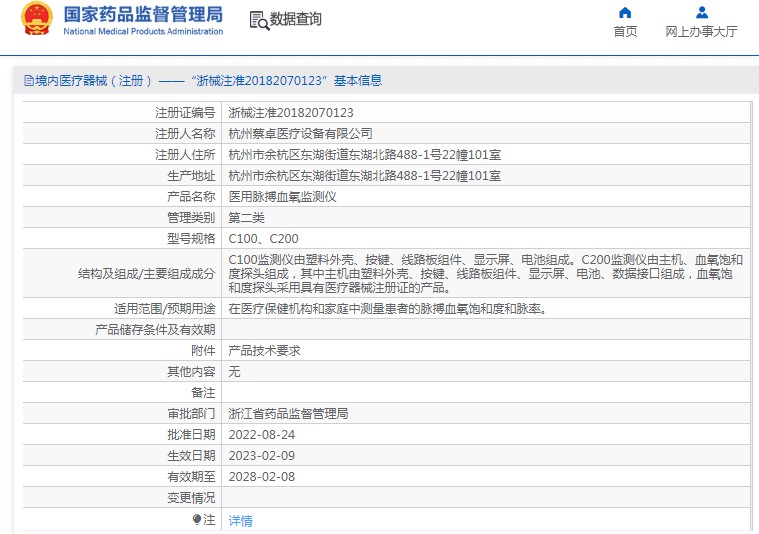Viewport: 759px width, 534px height.
Task: Click the document icon before 境内医疗器械
Action: click(x=29, y=81)
